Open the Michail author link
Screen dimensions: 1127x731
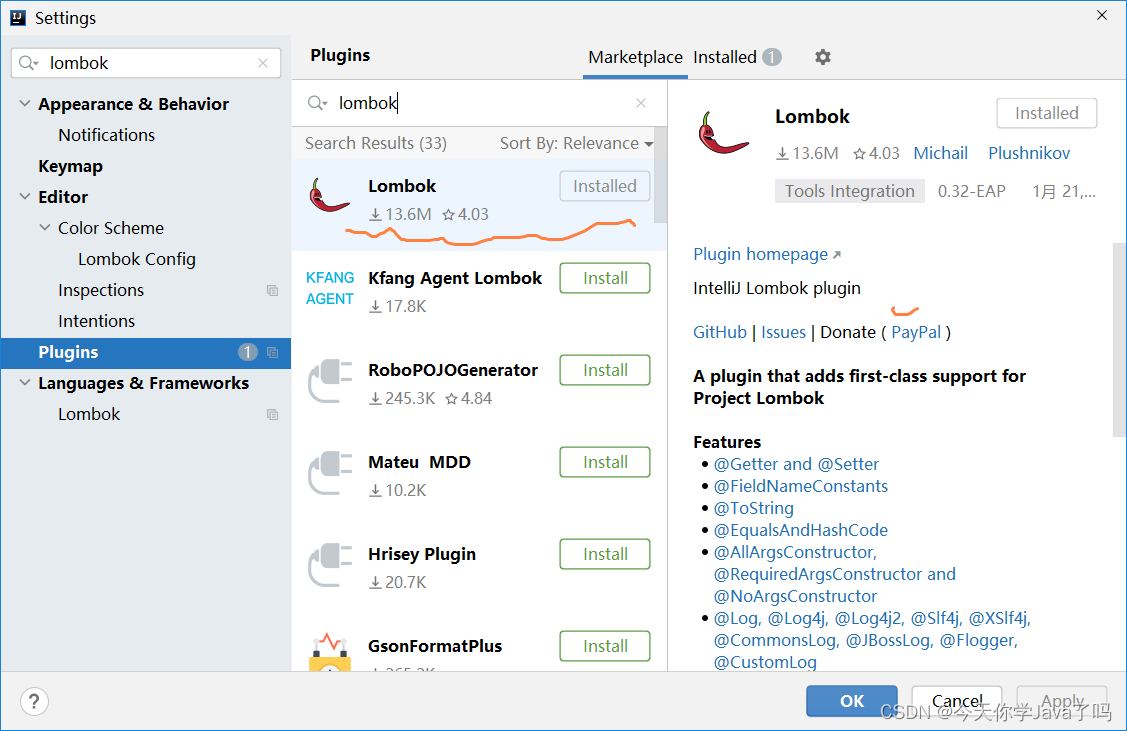point(940,153)
